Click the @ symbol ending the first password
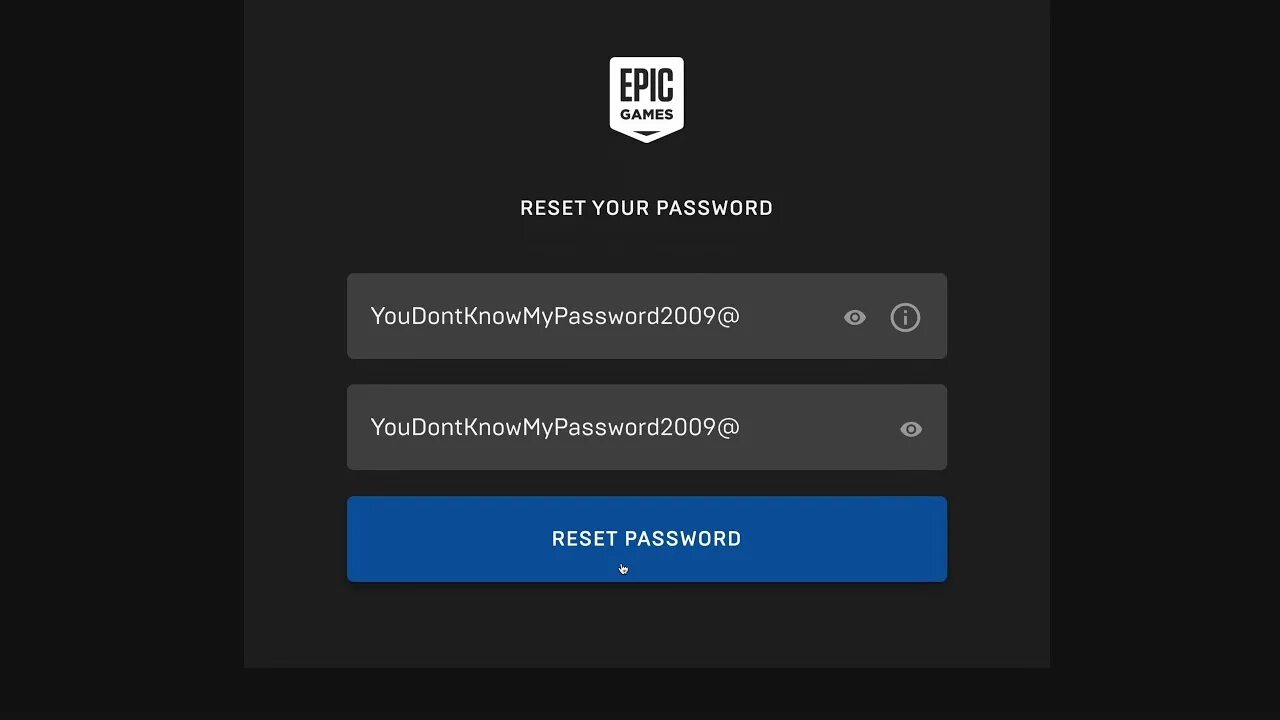Screen dimensions: 1280x720 728,316
